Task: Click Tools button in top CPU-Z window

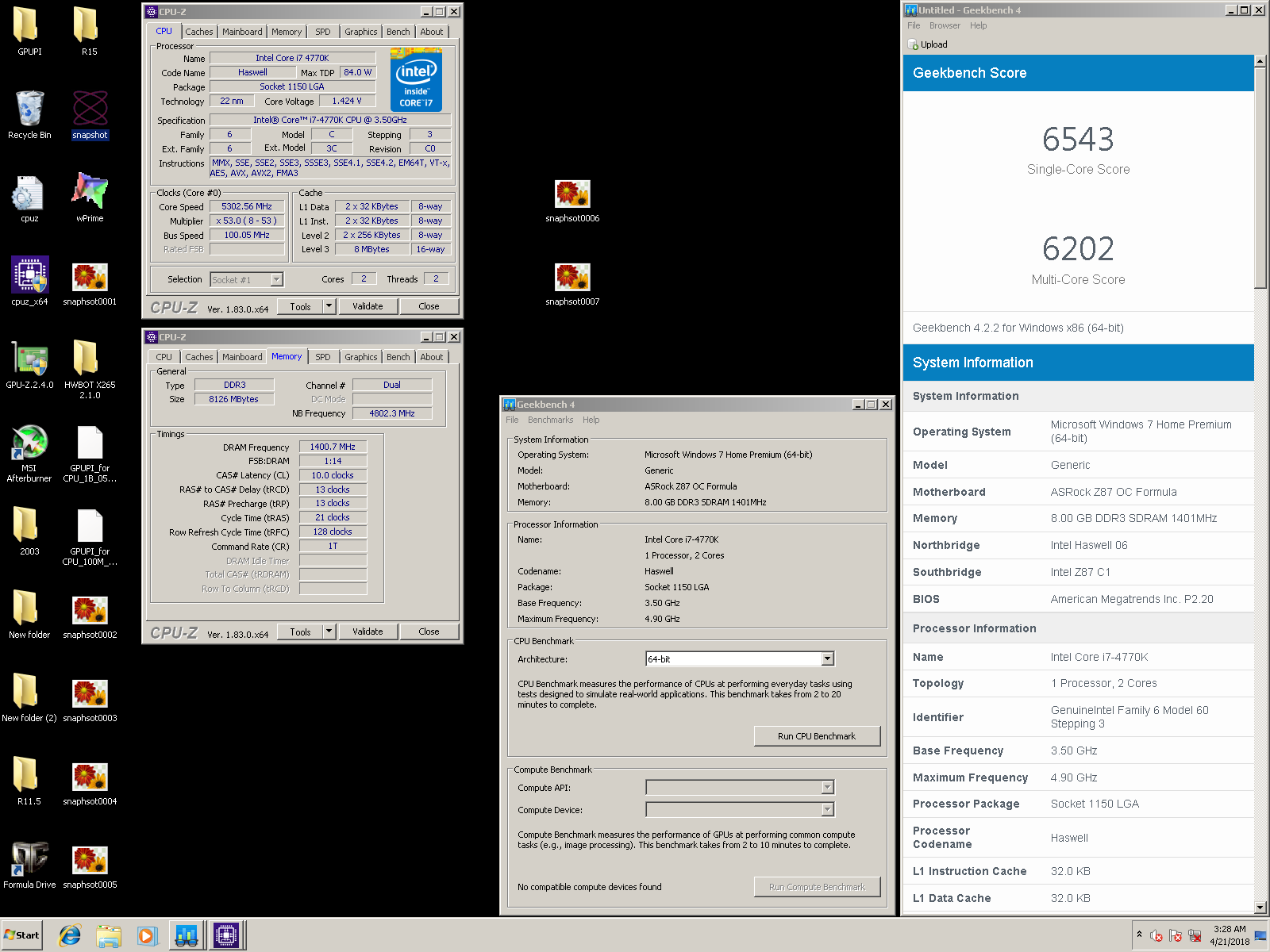Action: pyautogui.click(x=301, y=306)
